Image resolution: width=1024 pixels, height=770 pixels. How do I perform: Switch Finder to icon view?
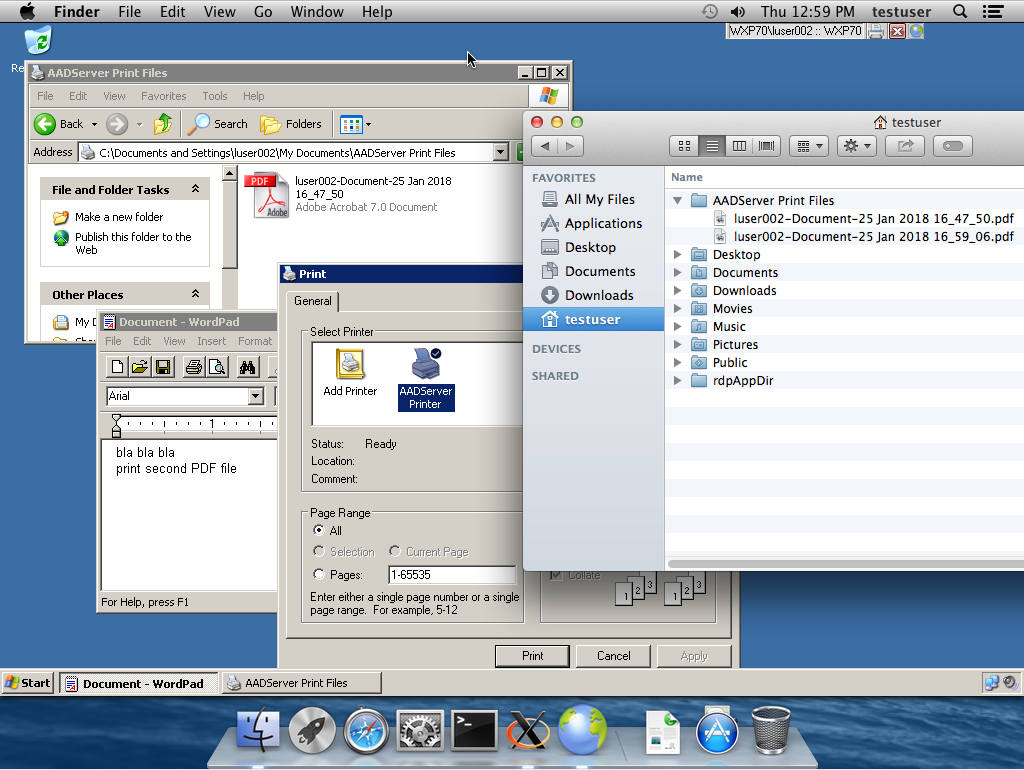(x=684, y=146)
